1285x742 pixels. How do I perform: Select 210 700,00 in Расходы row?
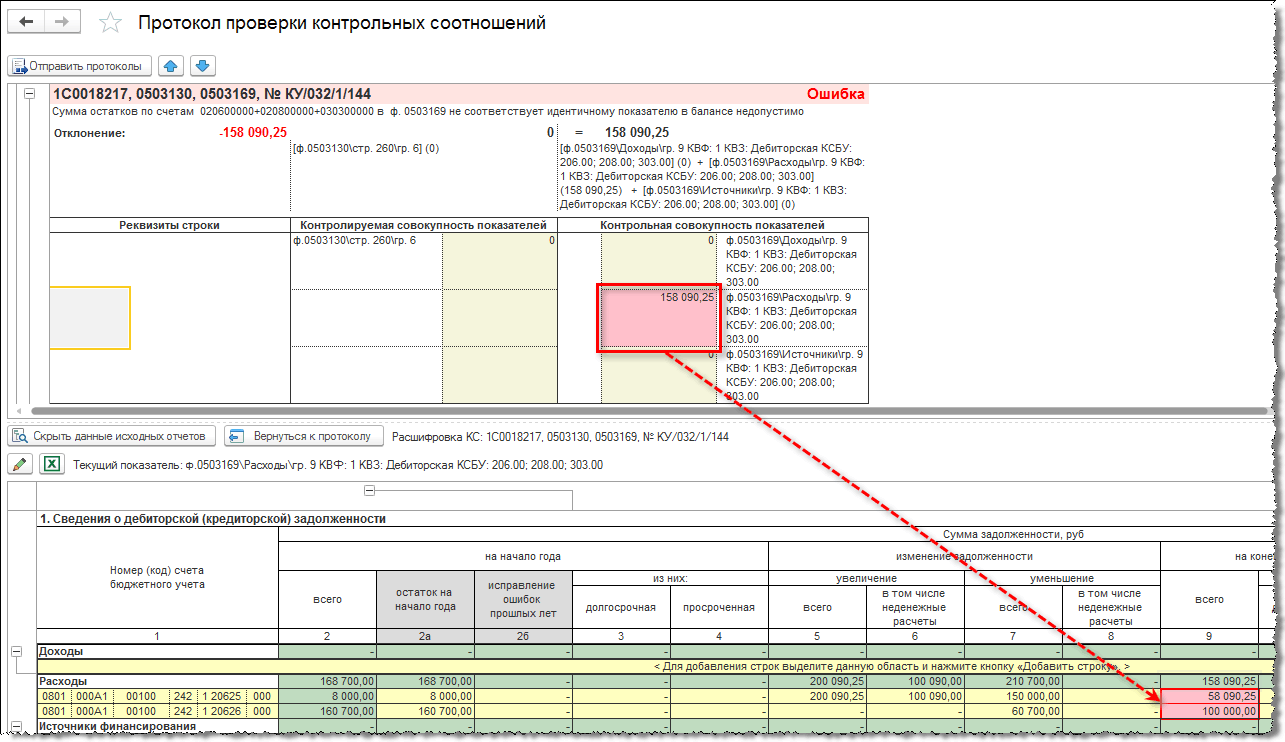pyautogui.click(x=1013, y=681)
